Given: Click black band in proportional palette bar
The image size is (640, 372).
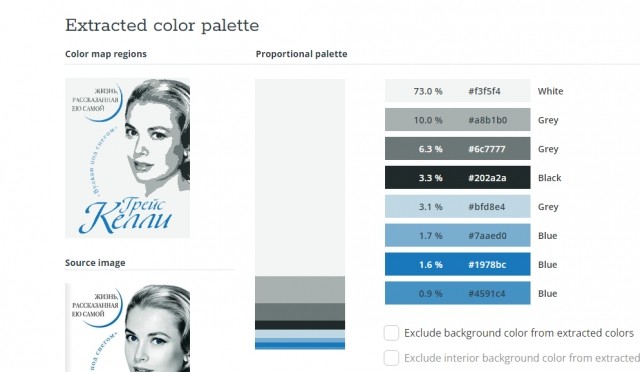Looking at the screenshot, I should (x=300, y=325).
